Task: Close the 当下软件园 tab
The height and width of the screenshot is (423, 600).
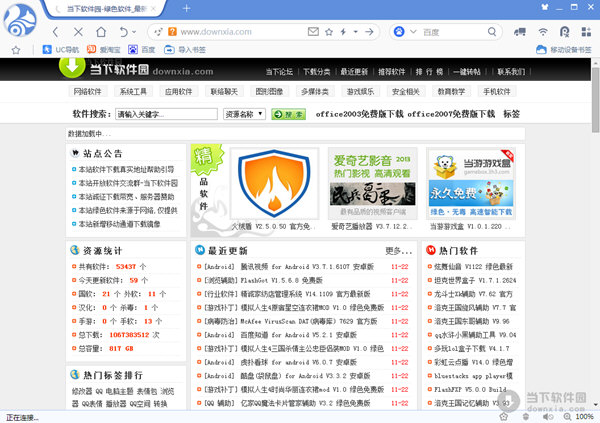Action: click(x=153, y=9)
